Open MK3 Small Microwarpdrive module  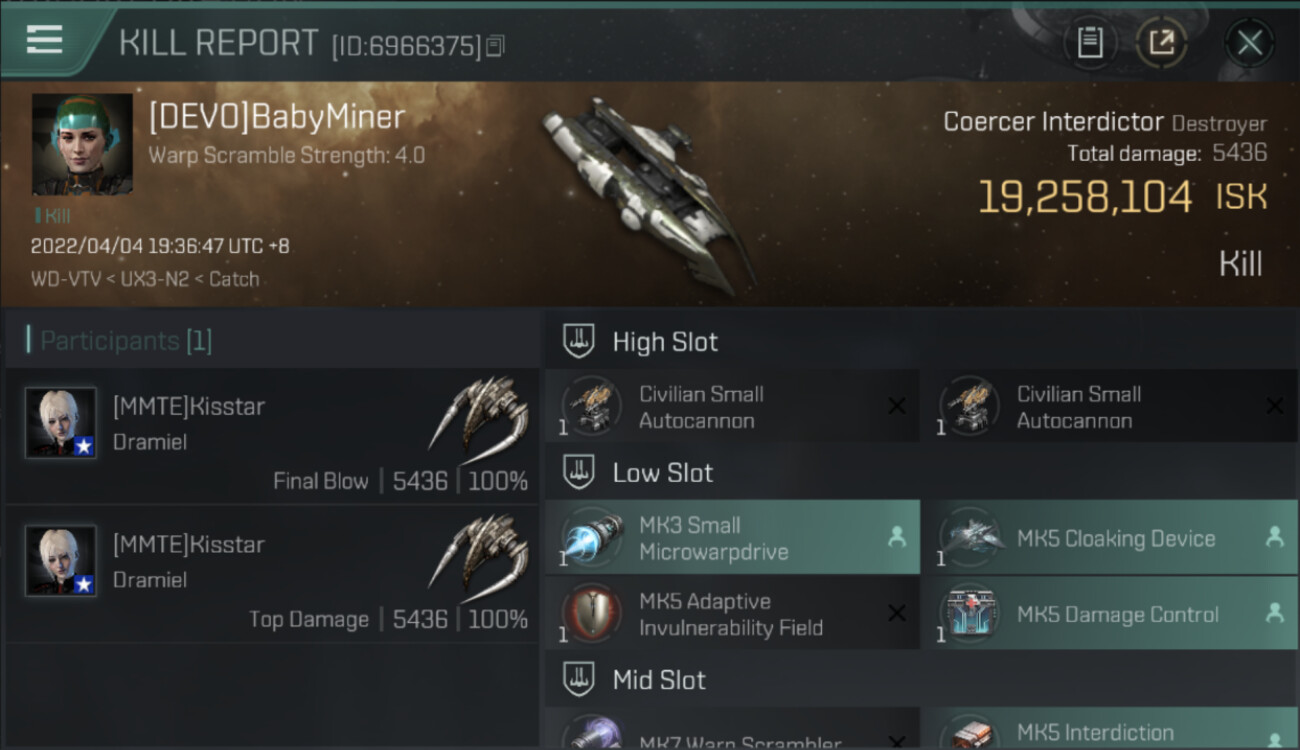click(732, 538)
